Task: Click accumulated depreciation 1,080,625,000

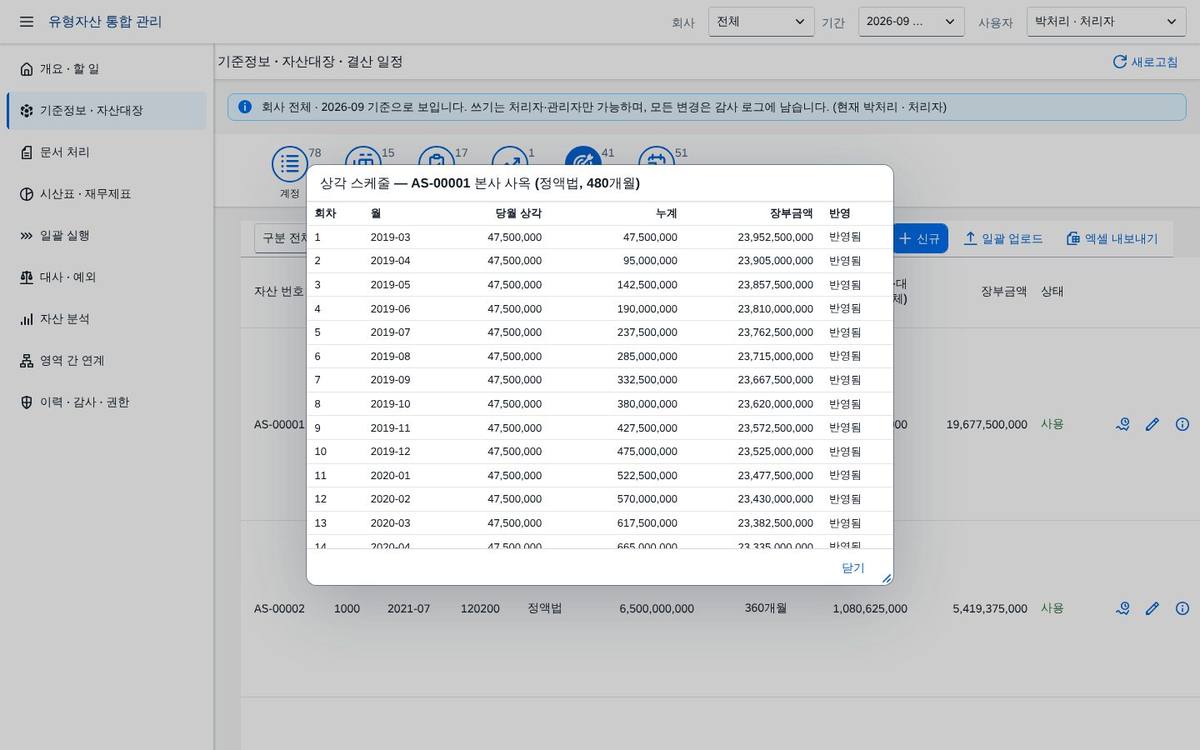Action: point(870,608)
